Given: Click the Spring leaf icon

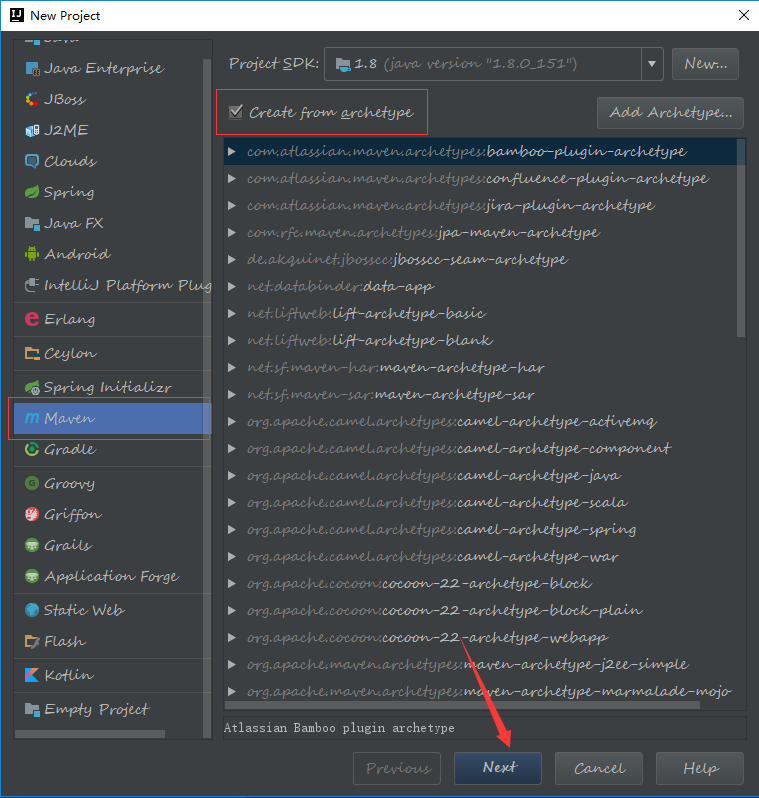Looking at the screenshot, I should (x=32, y=192).
